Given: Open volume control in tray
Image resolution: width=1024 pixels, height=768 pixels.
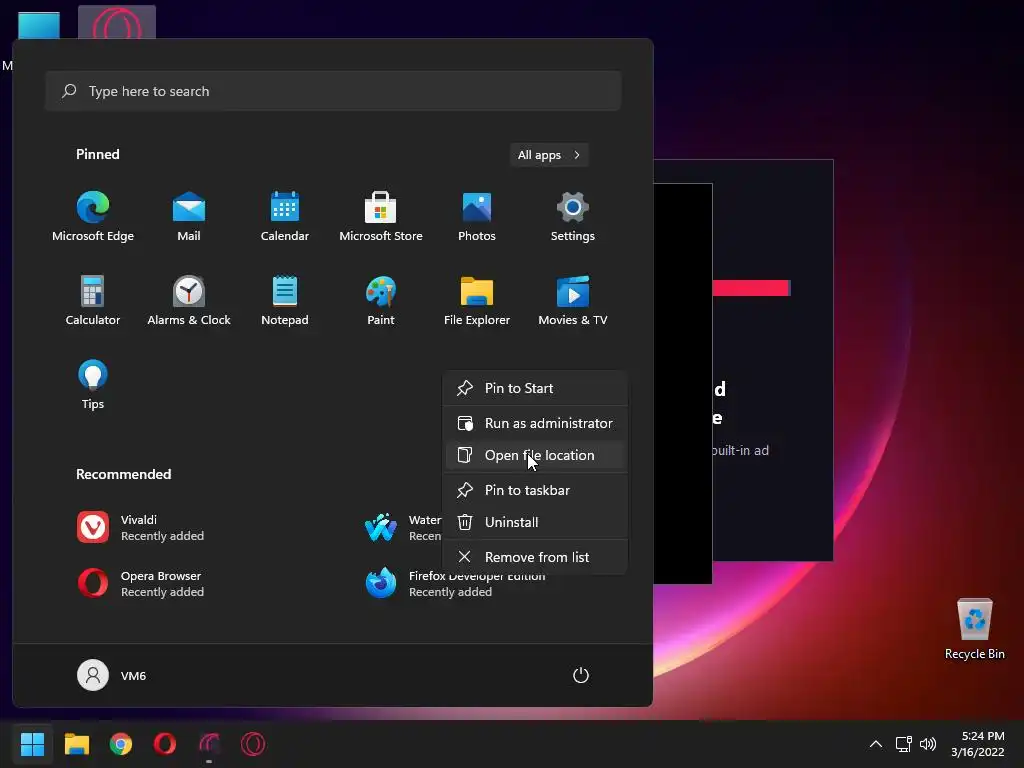Looking at the screenshot, I should [x=927, y=744].
